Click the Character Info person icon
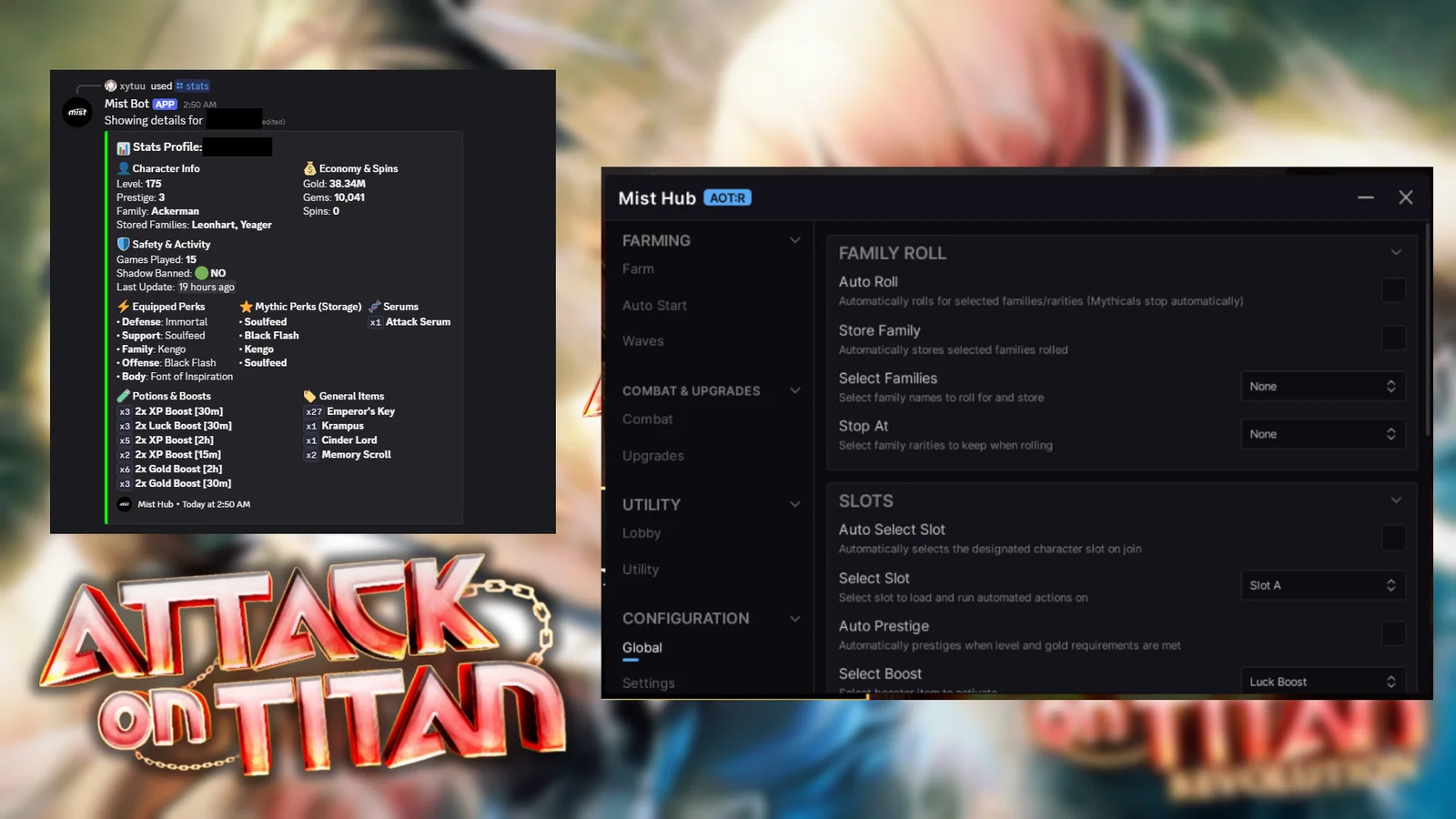The image size is (1456, 819). tap(123, 168)
